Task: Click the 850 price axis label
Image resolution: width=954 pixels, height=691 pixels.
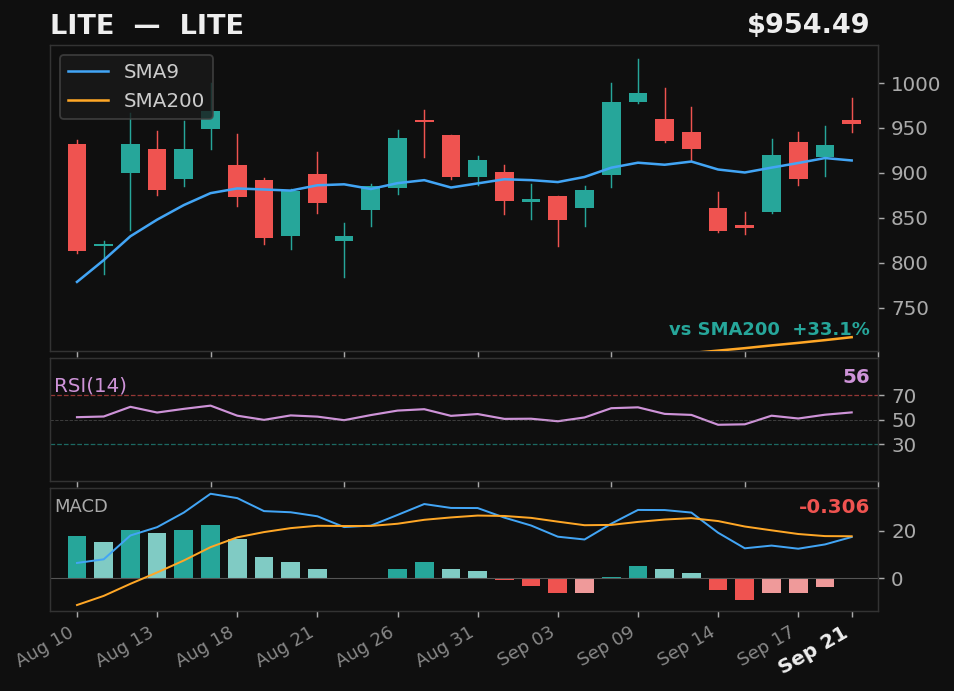Action: 909,219
